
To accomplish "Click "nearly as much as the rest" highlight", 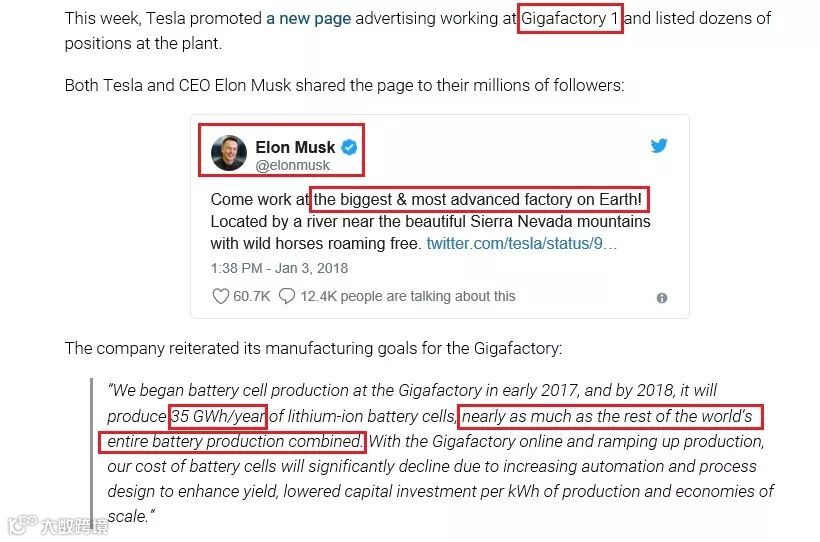I will point(608,415).
